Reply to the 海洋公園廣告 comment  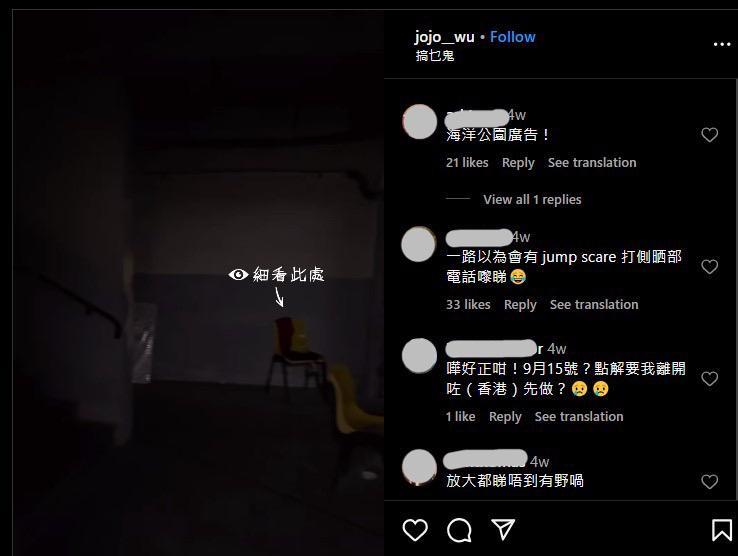[x=518, y=163]
